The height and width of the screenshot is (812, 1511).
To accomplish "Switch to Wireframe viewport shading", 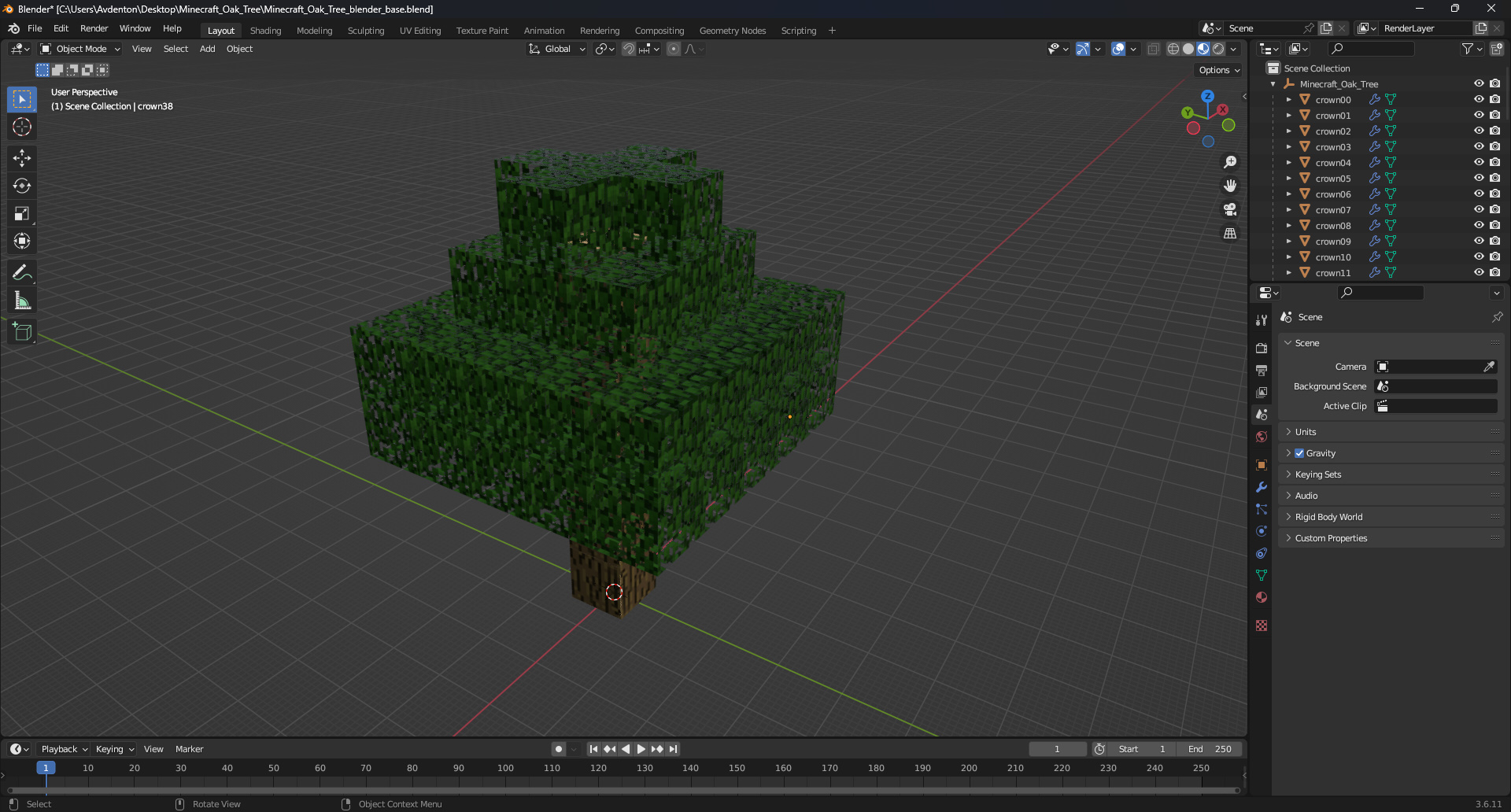I will 1173,49.
